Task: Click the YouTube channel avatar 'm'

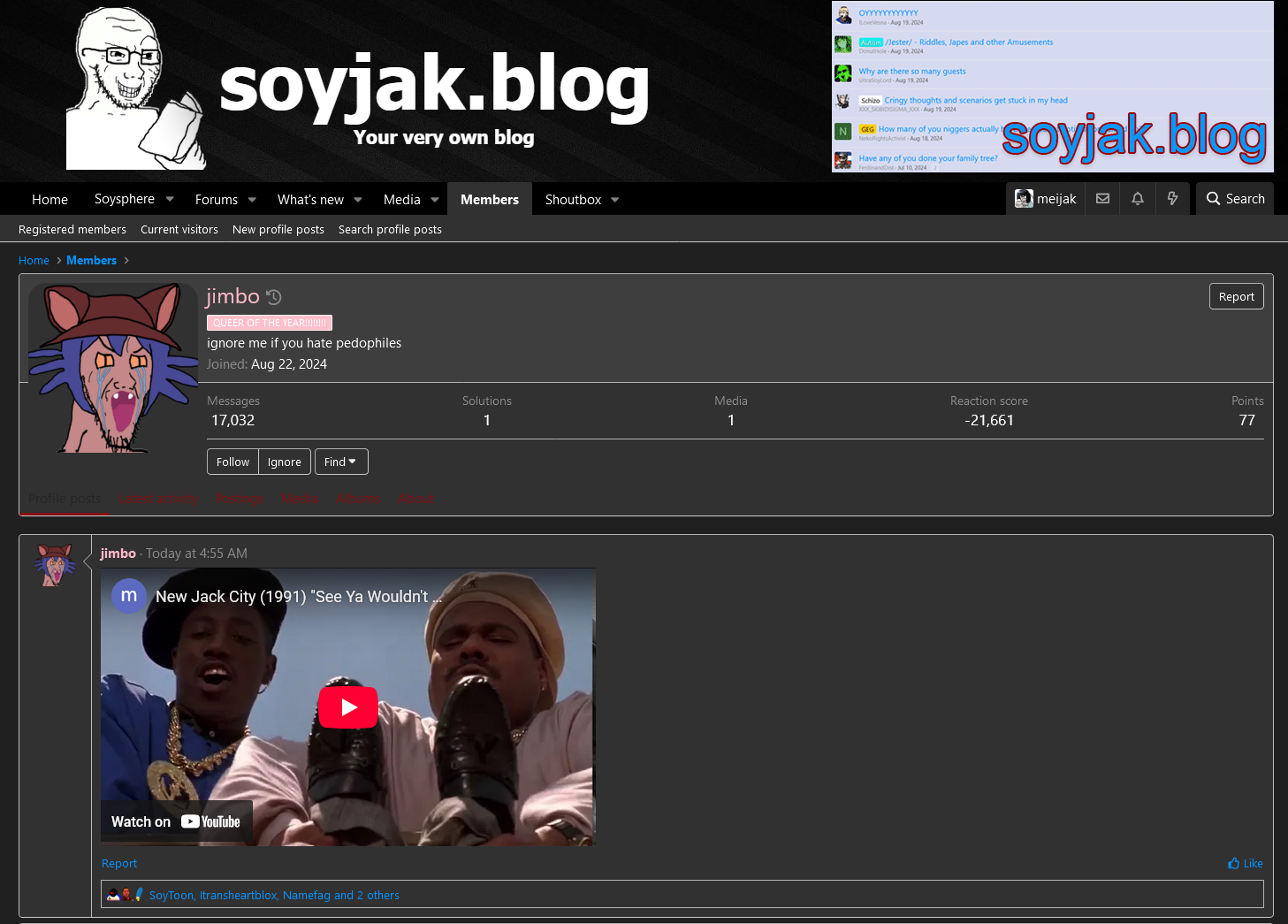Action: (x=129, y=596)
